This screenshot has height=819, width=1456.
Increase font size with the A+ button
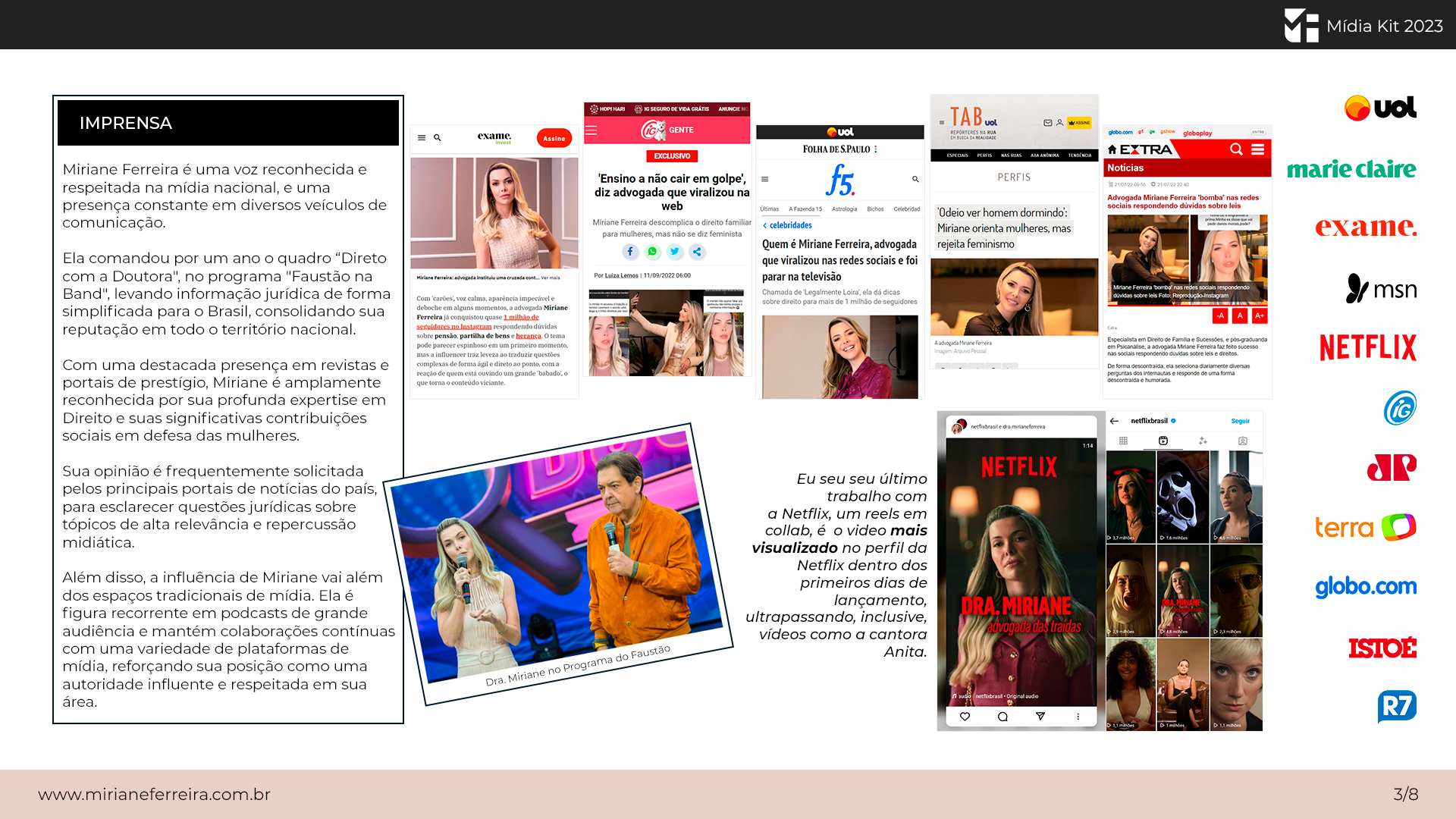[1260, 315]
